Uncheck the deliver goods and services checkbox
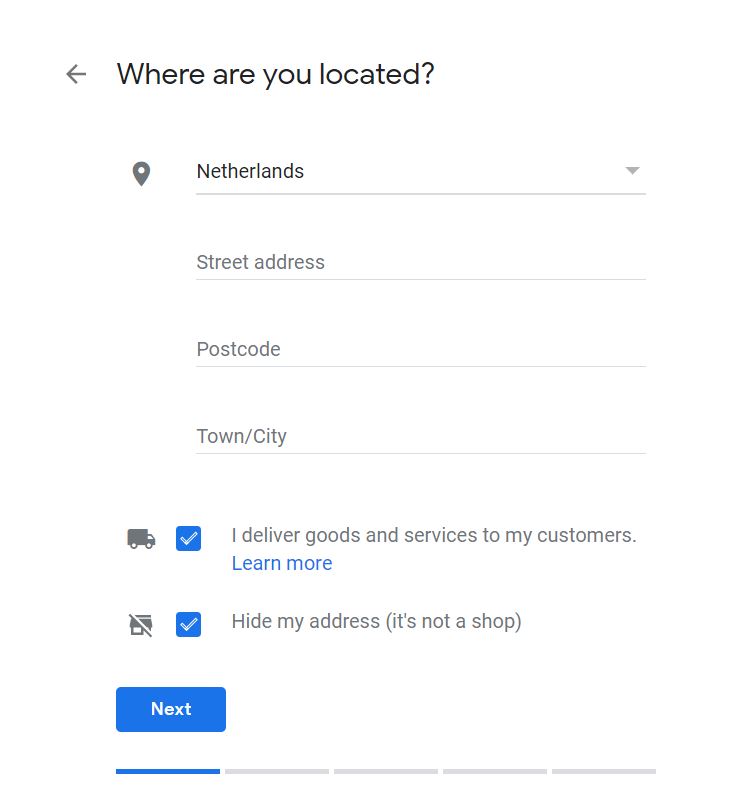 coord(188,539)
